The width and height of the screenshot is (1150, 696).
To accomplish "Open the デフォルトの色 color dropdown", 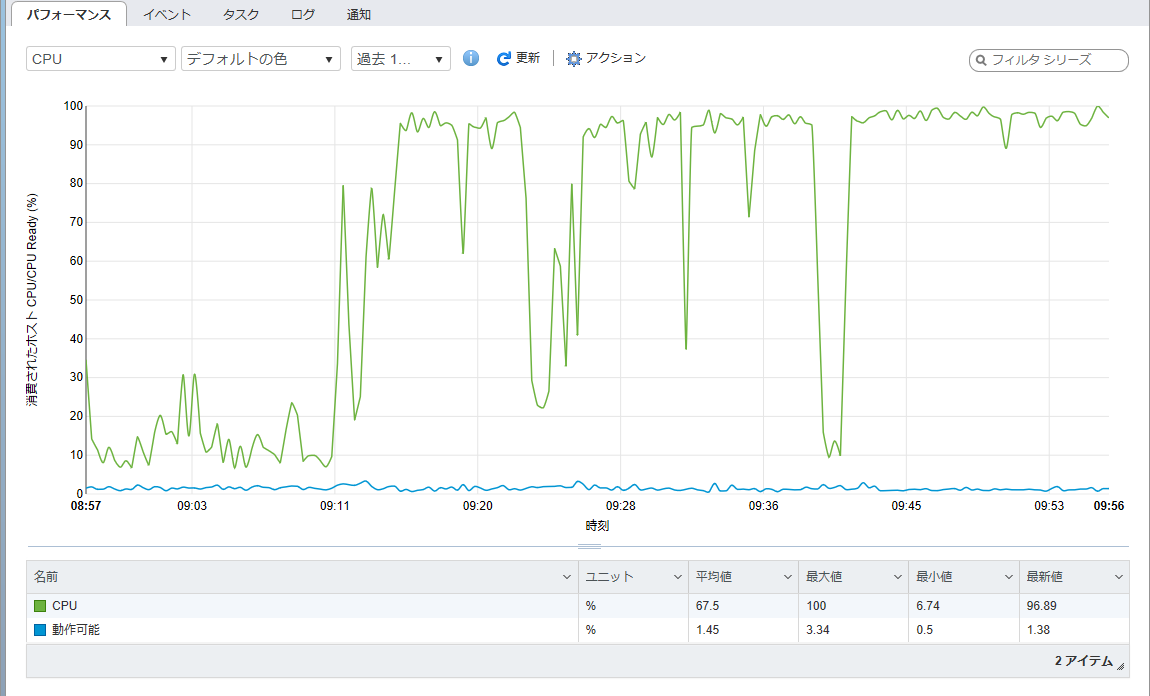I will (260, 59).
